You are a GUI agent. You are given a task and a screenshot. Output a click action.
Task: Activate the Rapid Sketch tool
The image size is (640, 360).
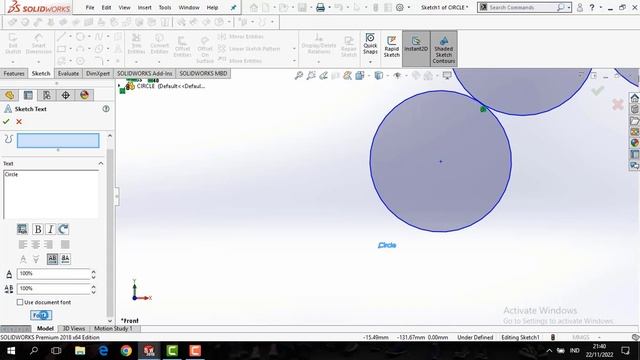point(391,47)
